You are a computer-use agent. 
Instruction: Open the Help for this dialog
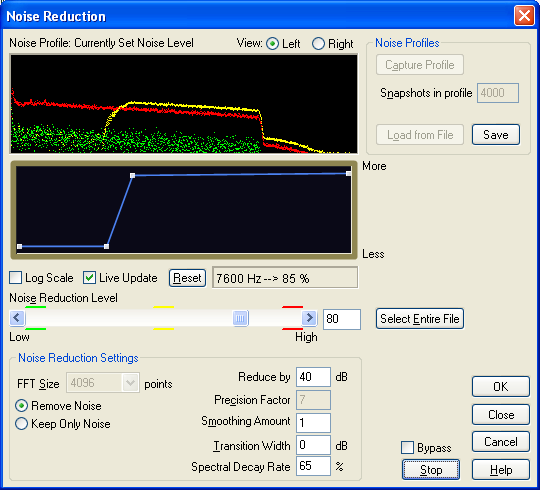(501, 469)
